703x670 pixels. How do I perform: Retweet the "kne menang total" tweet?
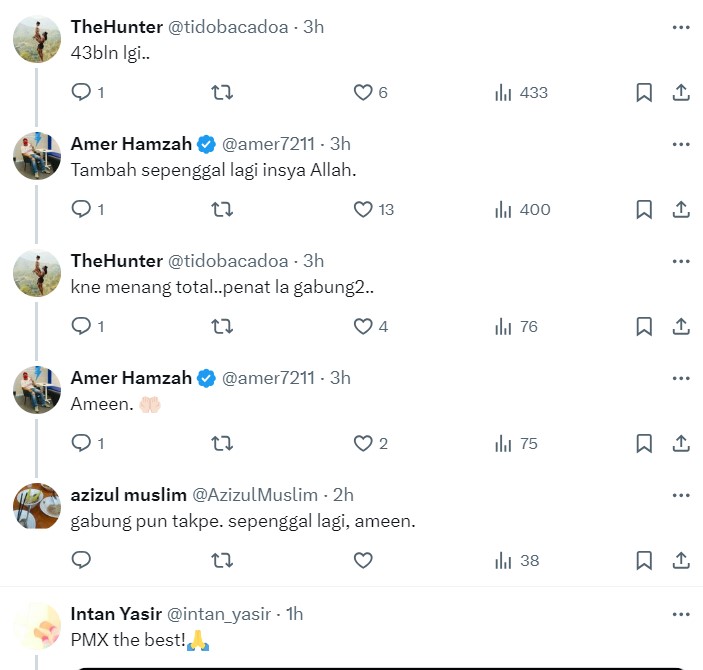tap(223, 327)
